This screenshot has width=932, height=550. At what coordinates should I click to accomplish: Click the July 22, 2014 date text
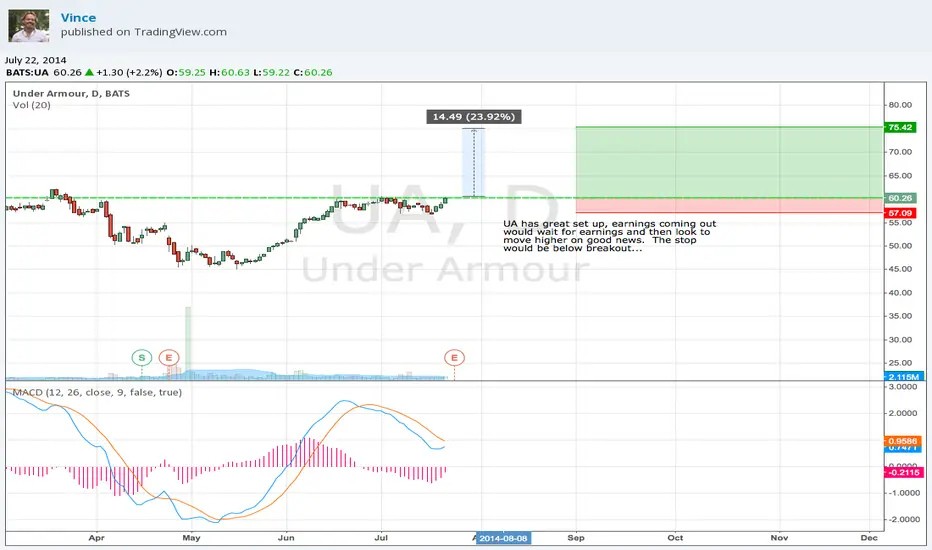click(35, 60)
